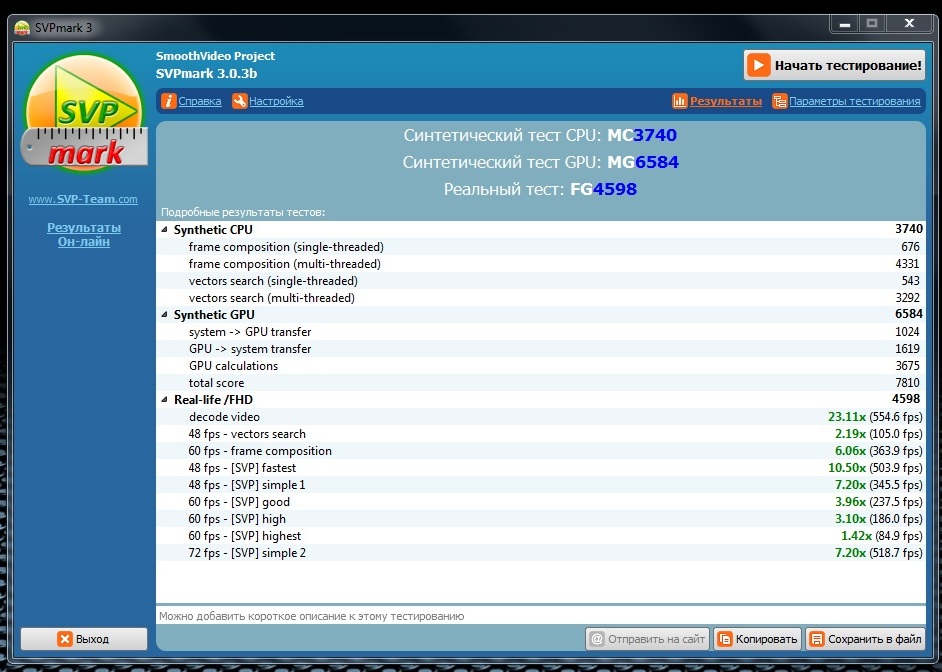Select the Synthetic GPU header row
This screenshot has height=672, width=942.
(541, 315)
